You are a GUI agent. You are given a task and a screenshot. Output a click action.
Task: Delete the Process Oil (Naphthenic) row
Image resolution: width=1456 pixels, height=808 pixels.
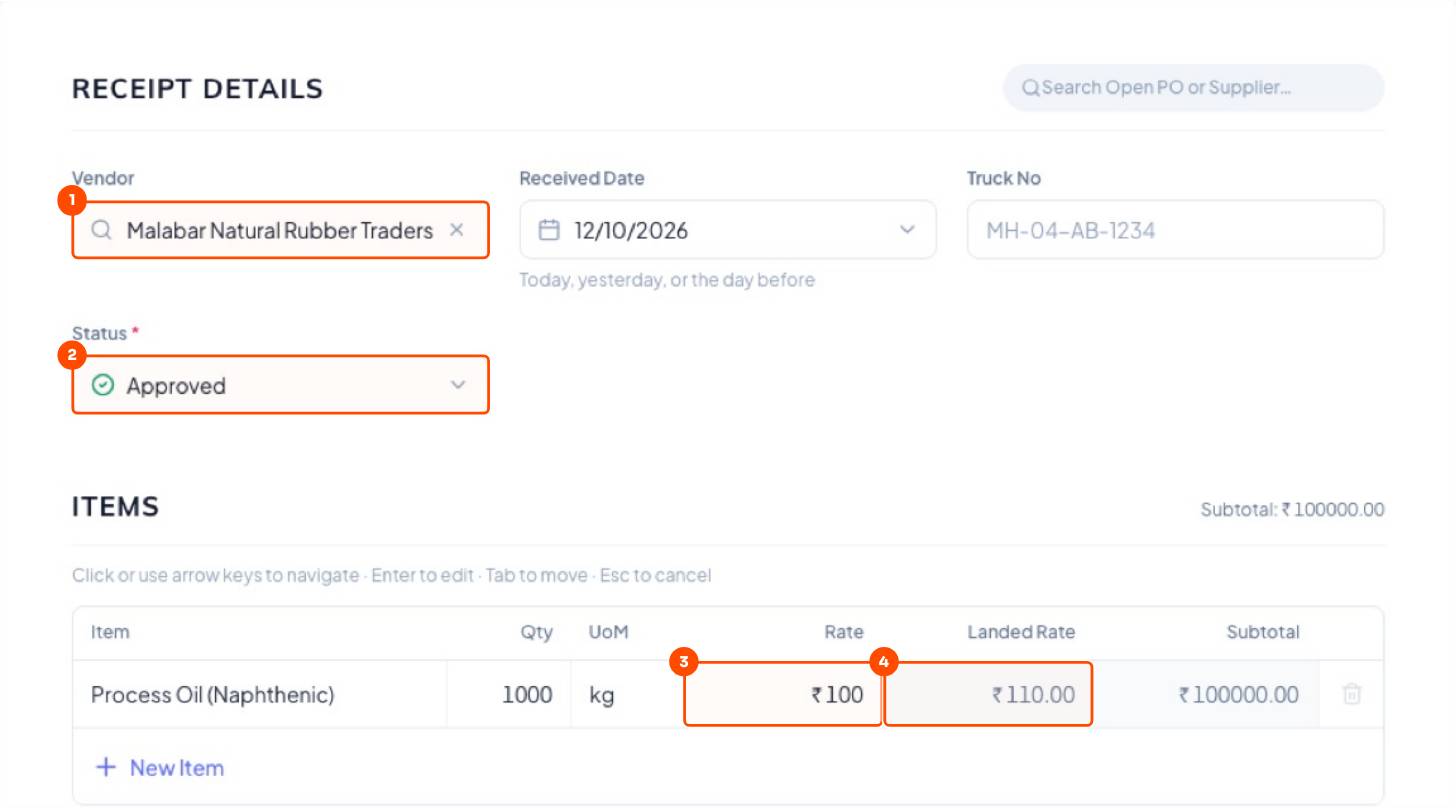[1351, 694]
